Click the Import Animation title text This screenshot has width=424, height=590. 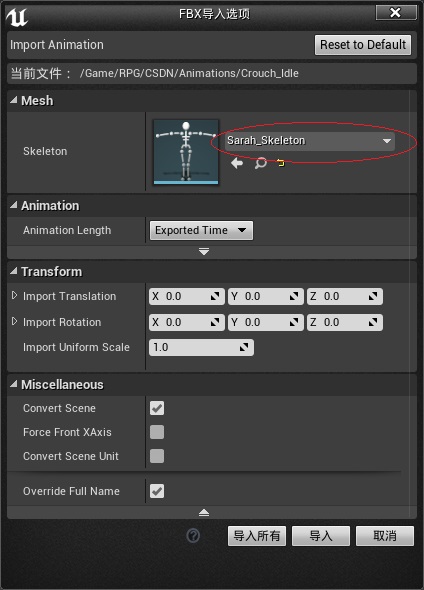(57, 45)
